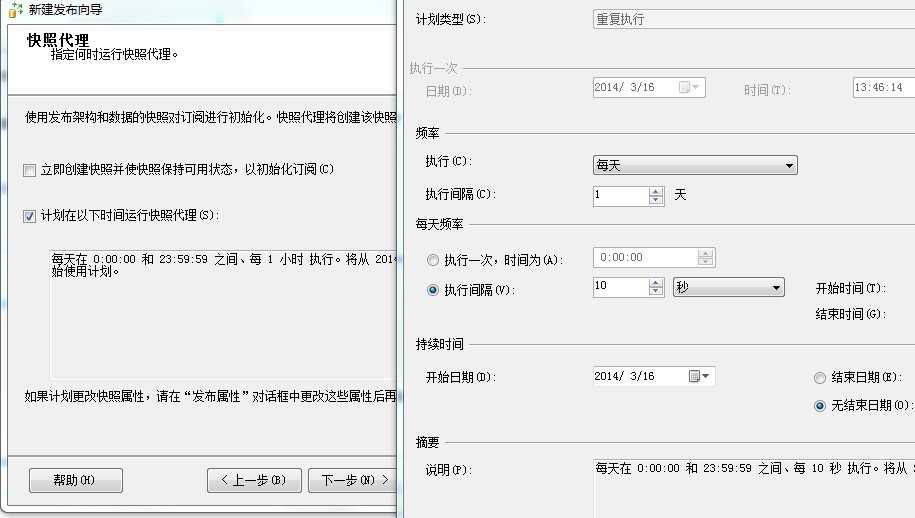The image size is (915, 518).
Task: Click the 结束时间(G) label
Action: [851, 314]
